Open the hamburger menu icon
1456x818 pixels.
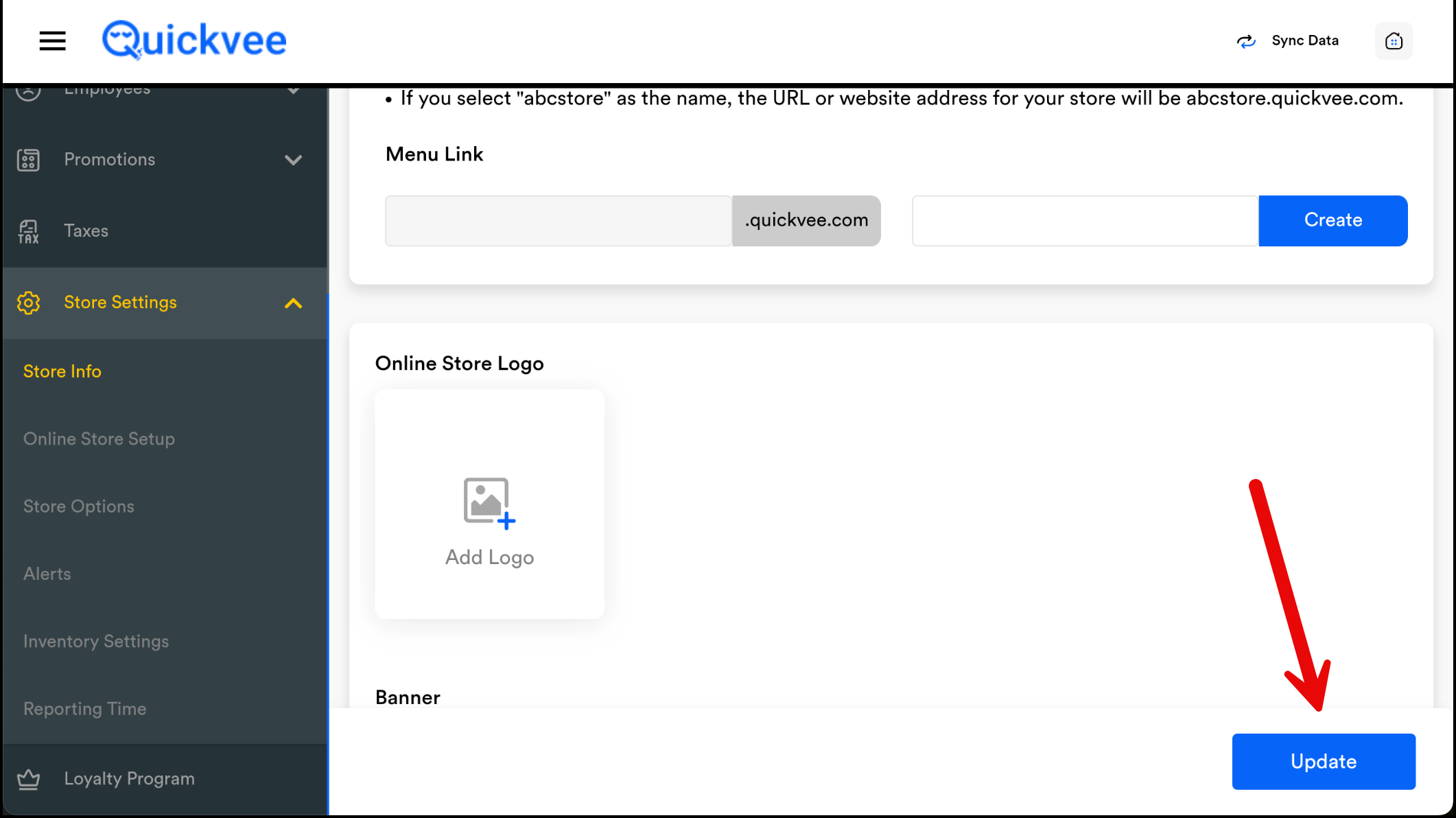[x=52, y=41]
